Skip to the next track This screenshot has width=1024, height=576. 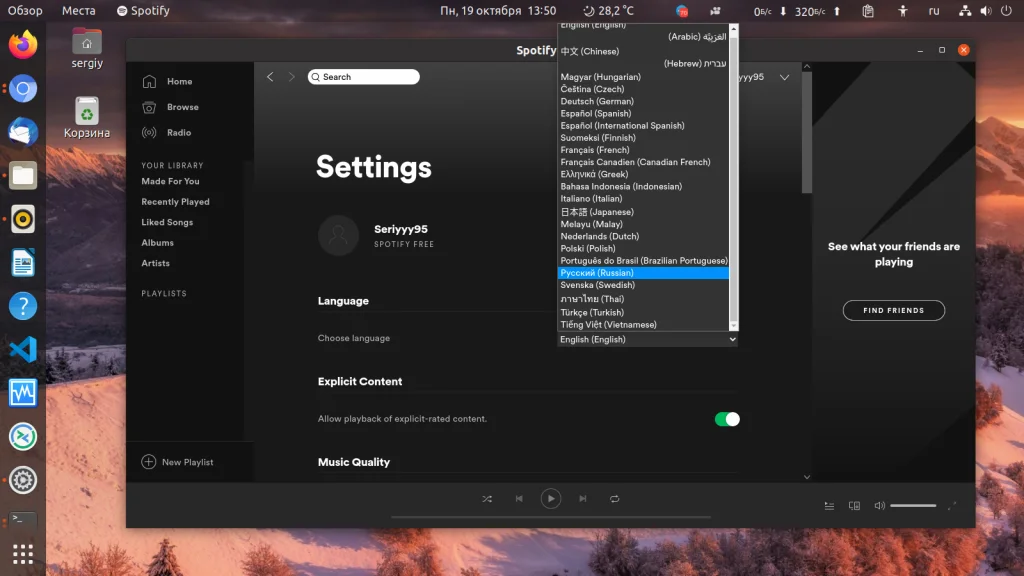[x=583, y=499]
